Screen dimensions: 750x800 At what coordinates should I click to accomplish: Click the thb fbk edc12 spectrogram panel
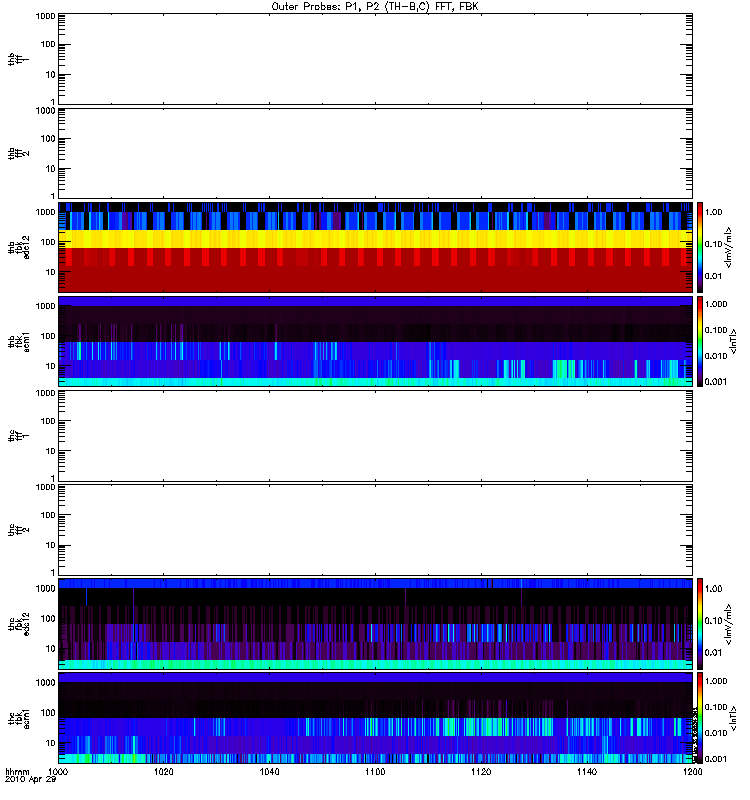point(375,247)
